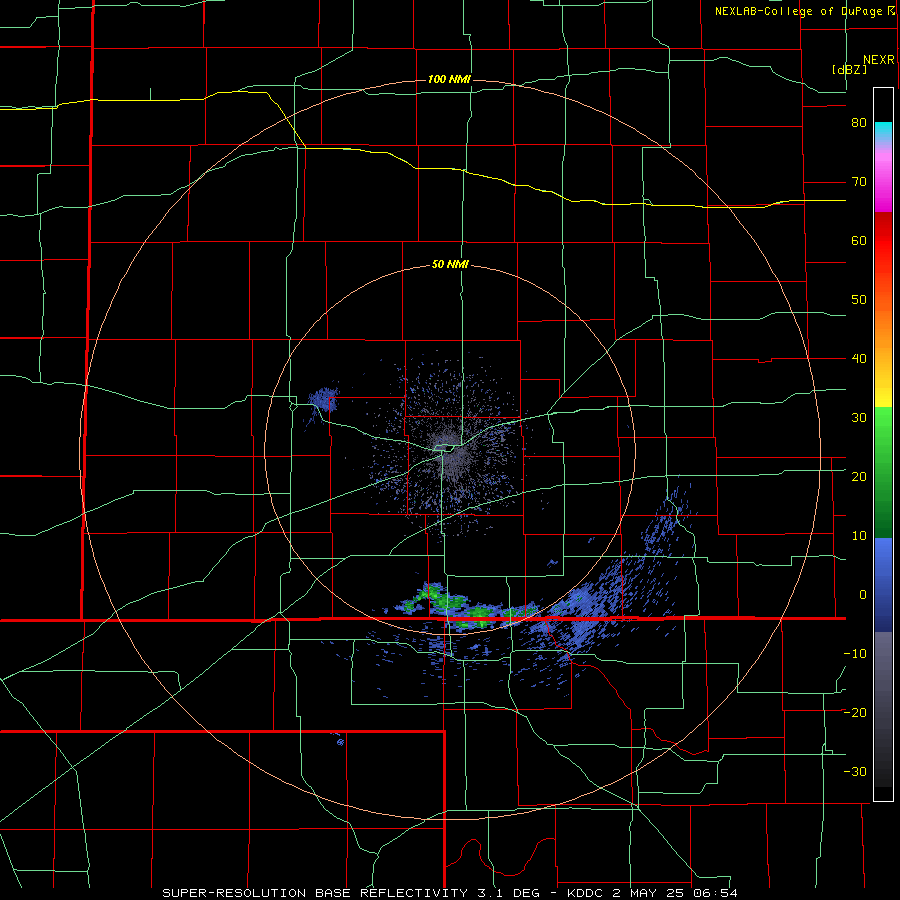This screenshot has width=900, height=900.
Task: Click the 0 value on the dBZ scale
Action: (863, 595)
